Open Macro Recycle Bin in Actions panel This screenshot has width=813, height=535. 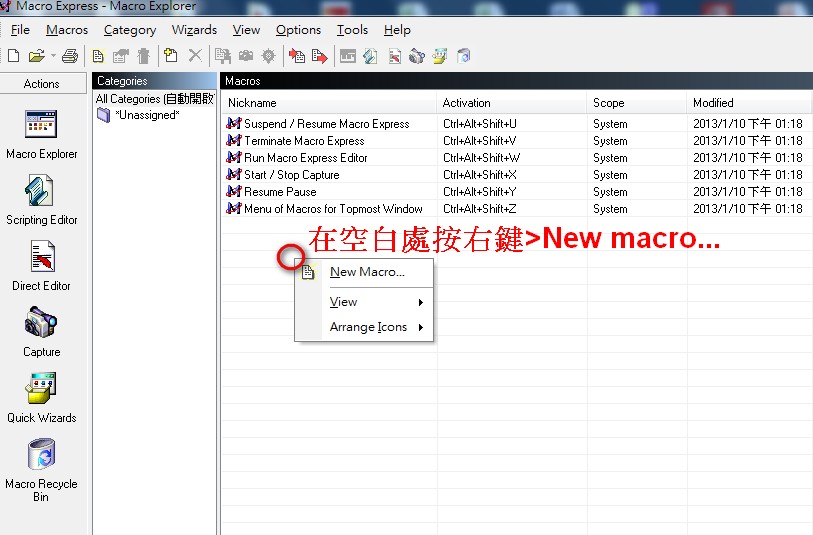click(x=41, y=470)
